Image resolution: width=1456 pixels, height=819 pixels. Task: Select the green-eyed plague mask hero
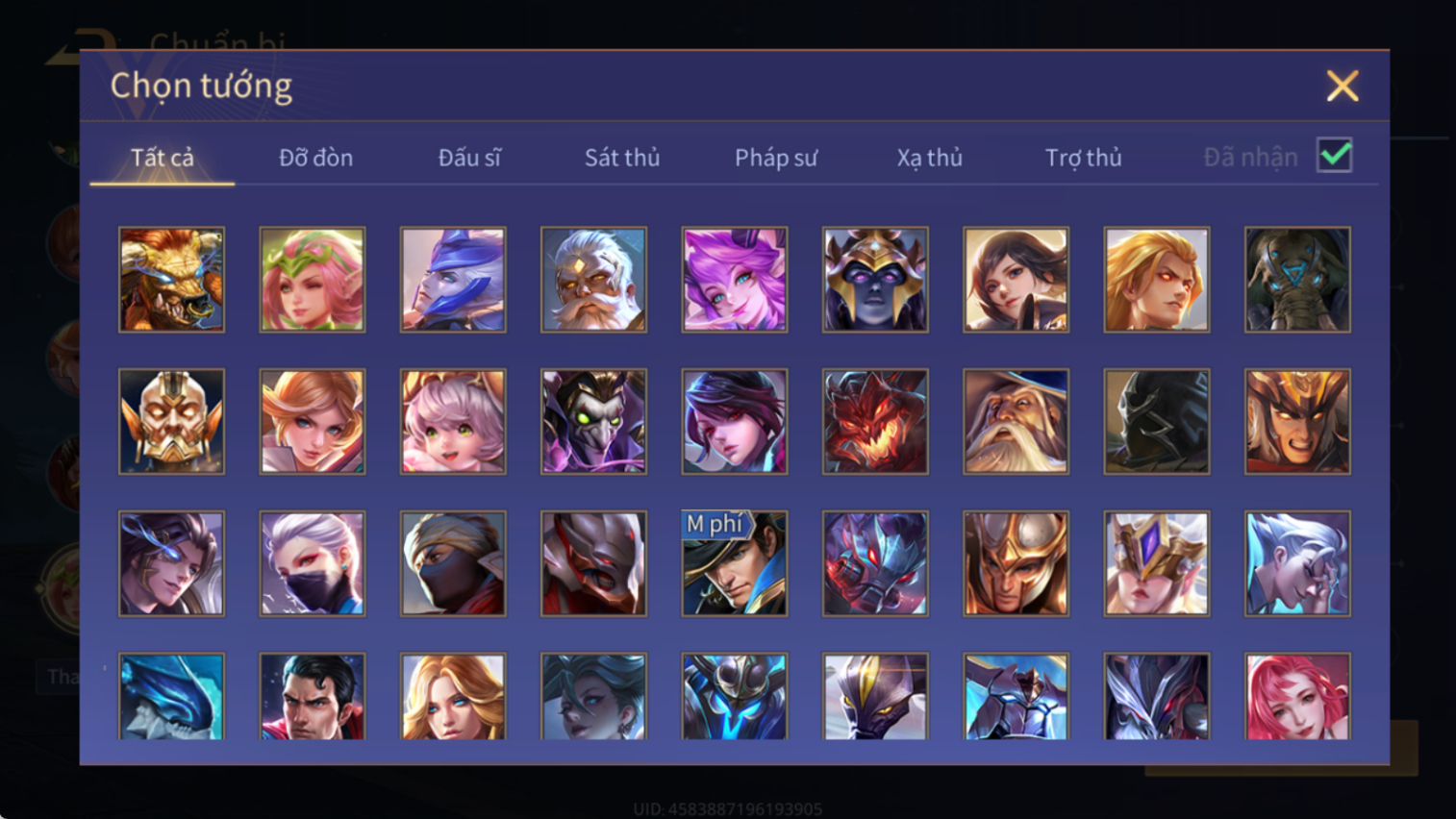(593, 421)
